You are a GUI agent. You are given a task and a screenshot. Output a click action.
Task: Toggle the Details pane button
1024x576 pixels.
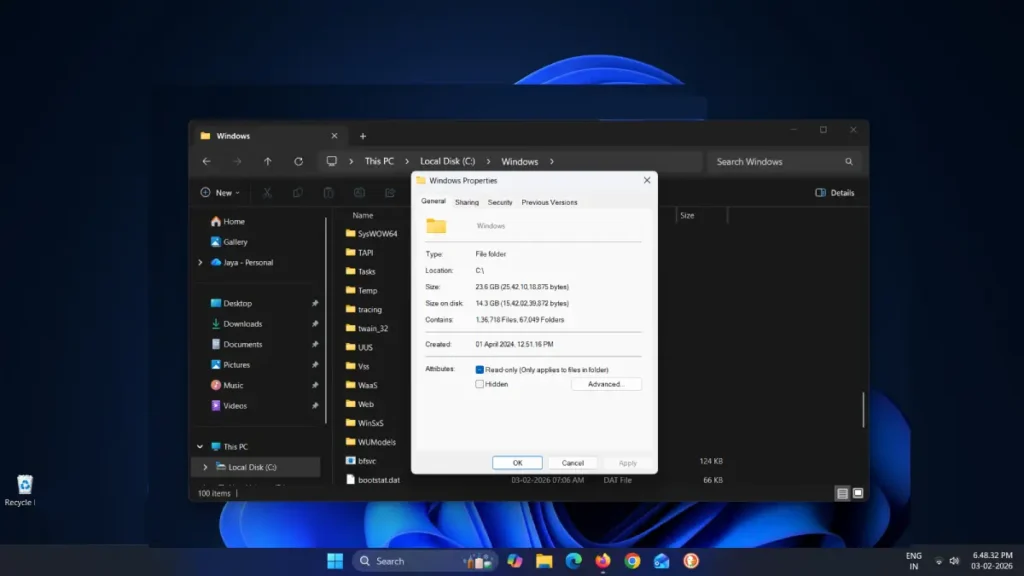coord(836,192)
